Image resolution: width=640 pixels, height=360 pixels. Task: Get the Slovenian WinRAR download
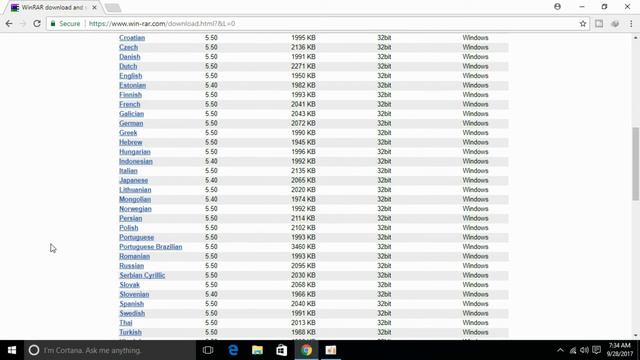(x=134, y=294)
